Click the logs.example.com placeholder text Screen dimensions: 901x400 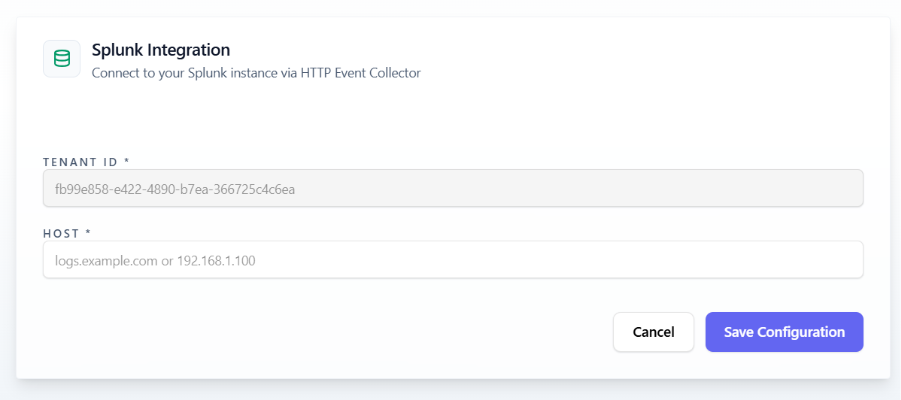[x=100, y=260]
